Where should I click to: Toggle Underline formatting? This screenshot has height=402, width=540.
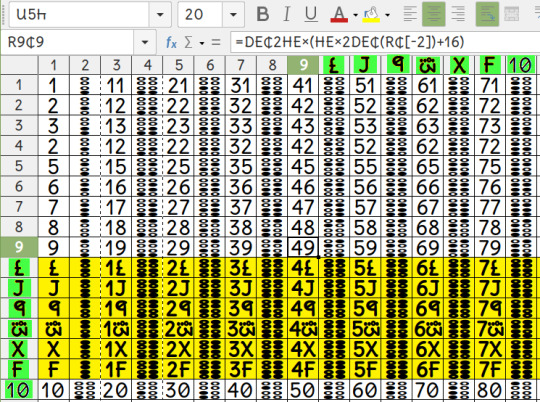click(311, 14)
